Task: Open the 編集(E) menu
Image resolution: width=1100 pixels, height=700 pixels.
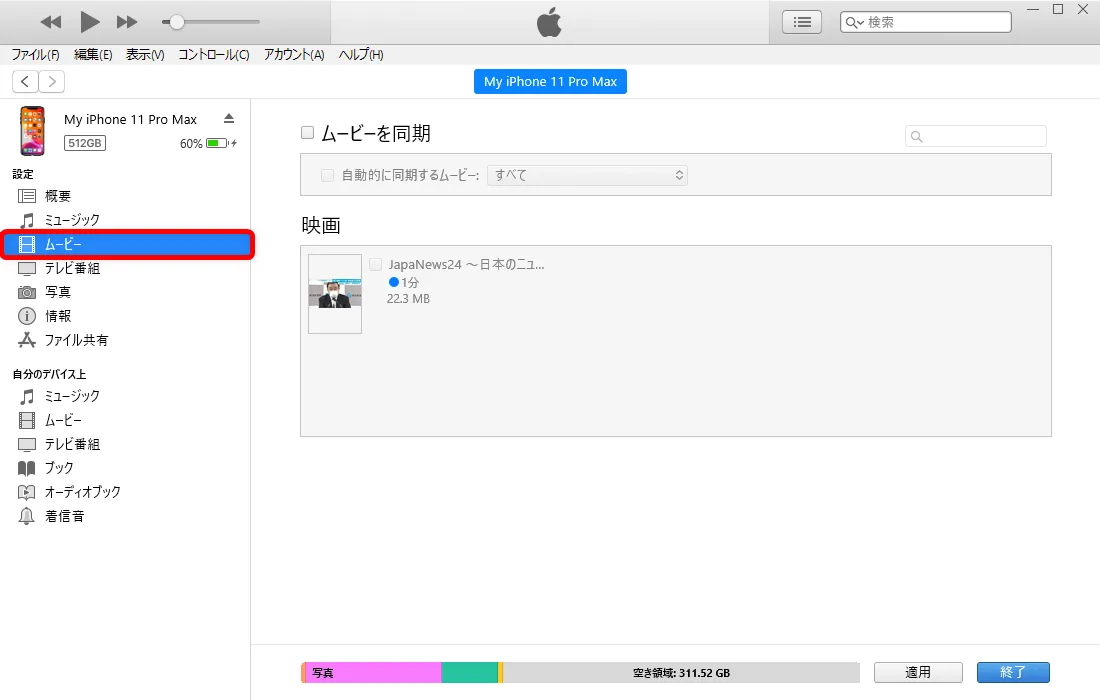Action: click(x=93, y=55)
